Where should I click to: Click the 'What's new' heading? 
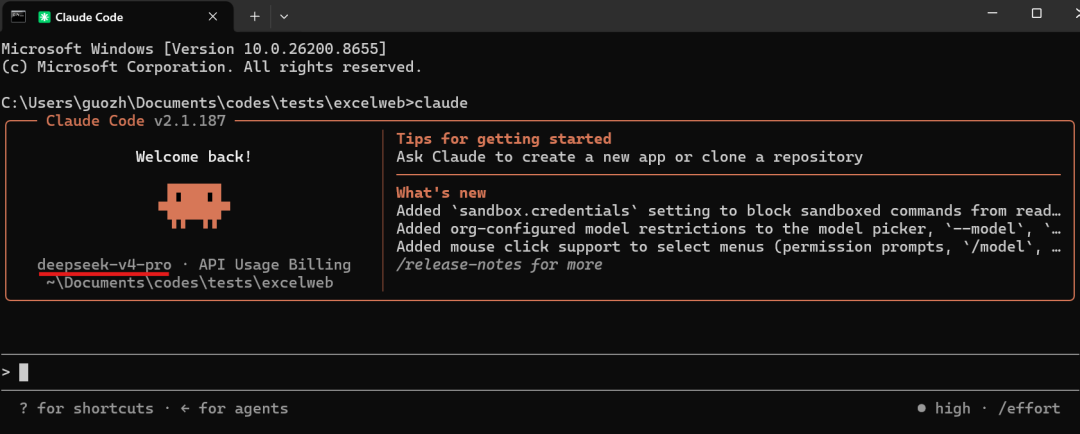(x=441, y=193)
